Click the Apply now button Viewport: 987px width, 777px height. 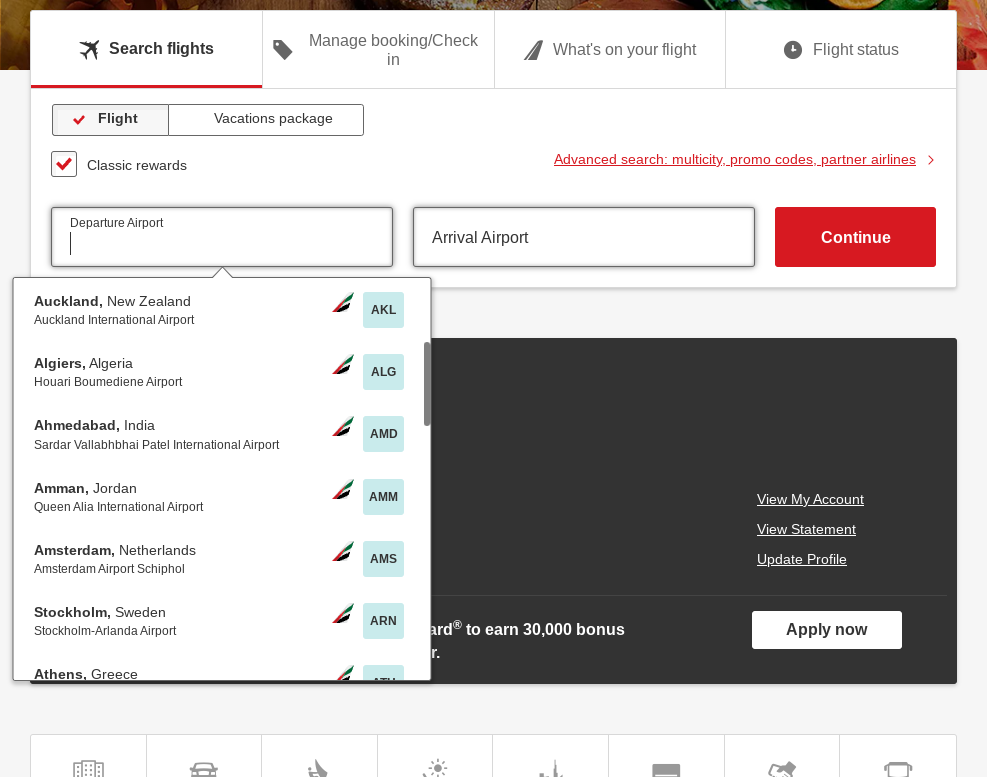[x=826, y=630]
